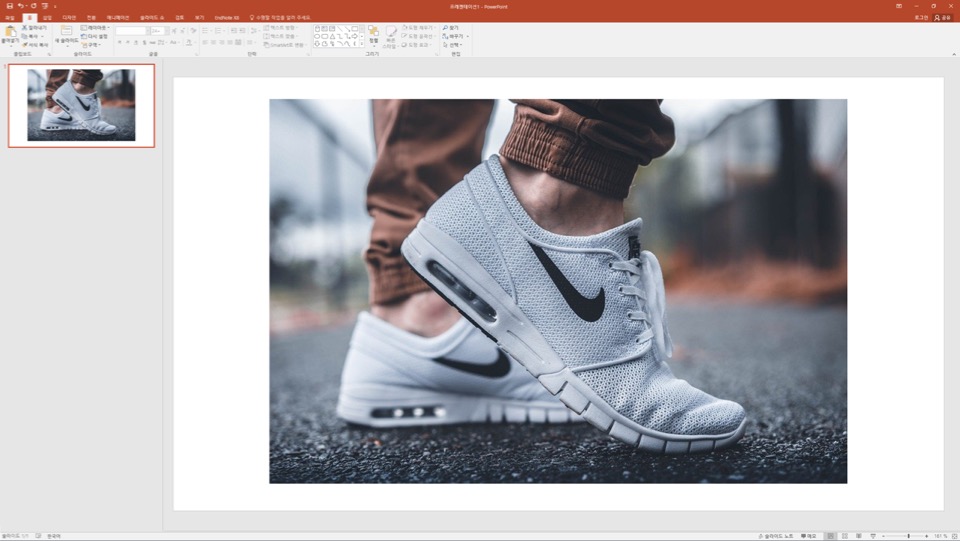Click the font name box
This screenshot has width=960, height=541.
[131, 31]
